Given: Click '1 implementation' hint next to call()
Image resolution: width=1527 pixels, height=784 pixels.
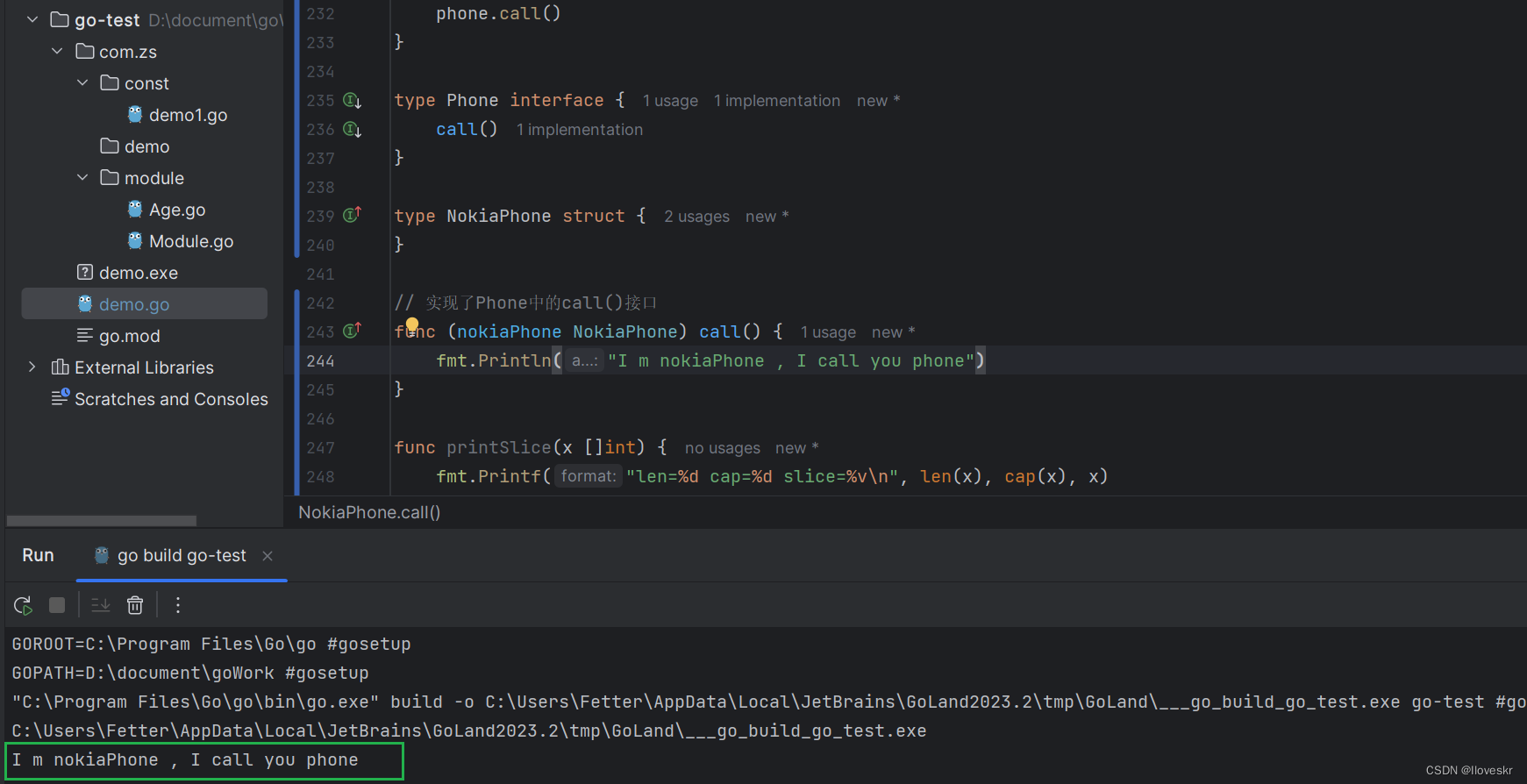Looking at the screenshot, I should [x=579, y=130].
